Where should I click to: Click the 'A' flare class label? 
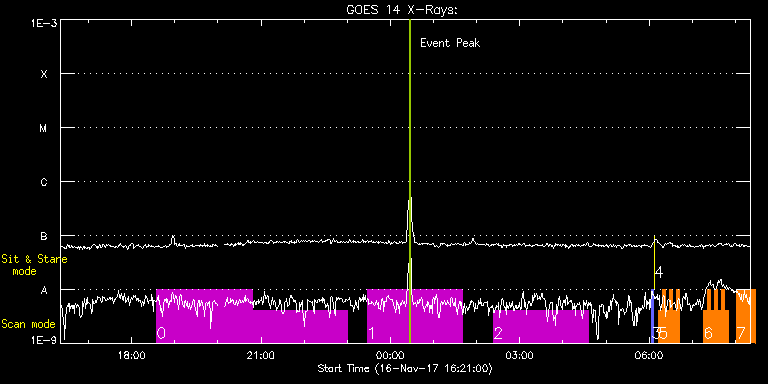[x=44, y=290]
